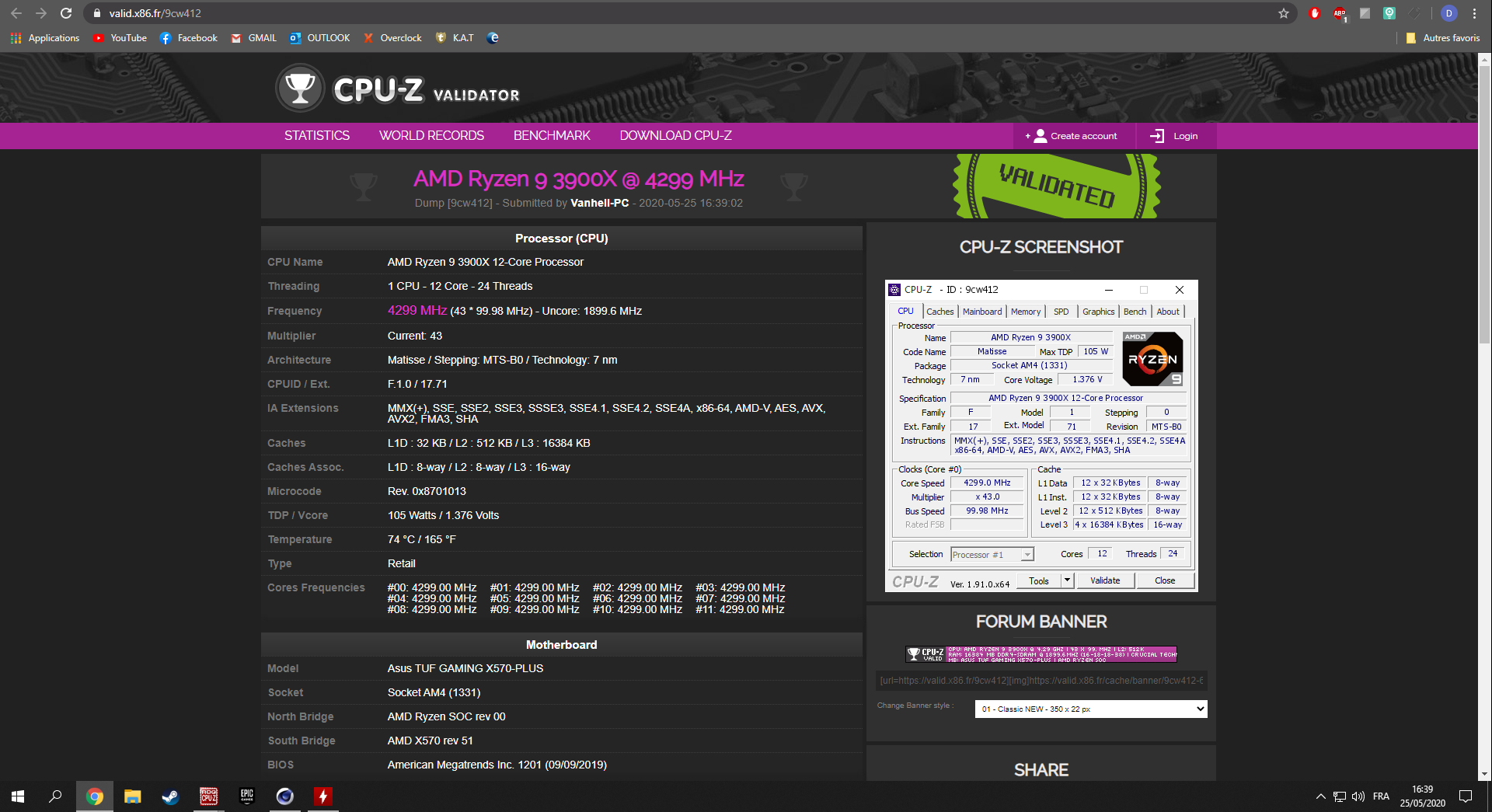Open the DOWNLOAD CPU-Z menu
This screenshot has height=812, width=1492.
[676, 135]
